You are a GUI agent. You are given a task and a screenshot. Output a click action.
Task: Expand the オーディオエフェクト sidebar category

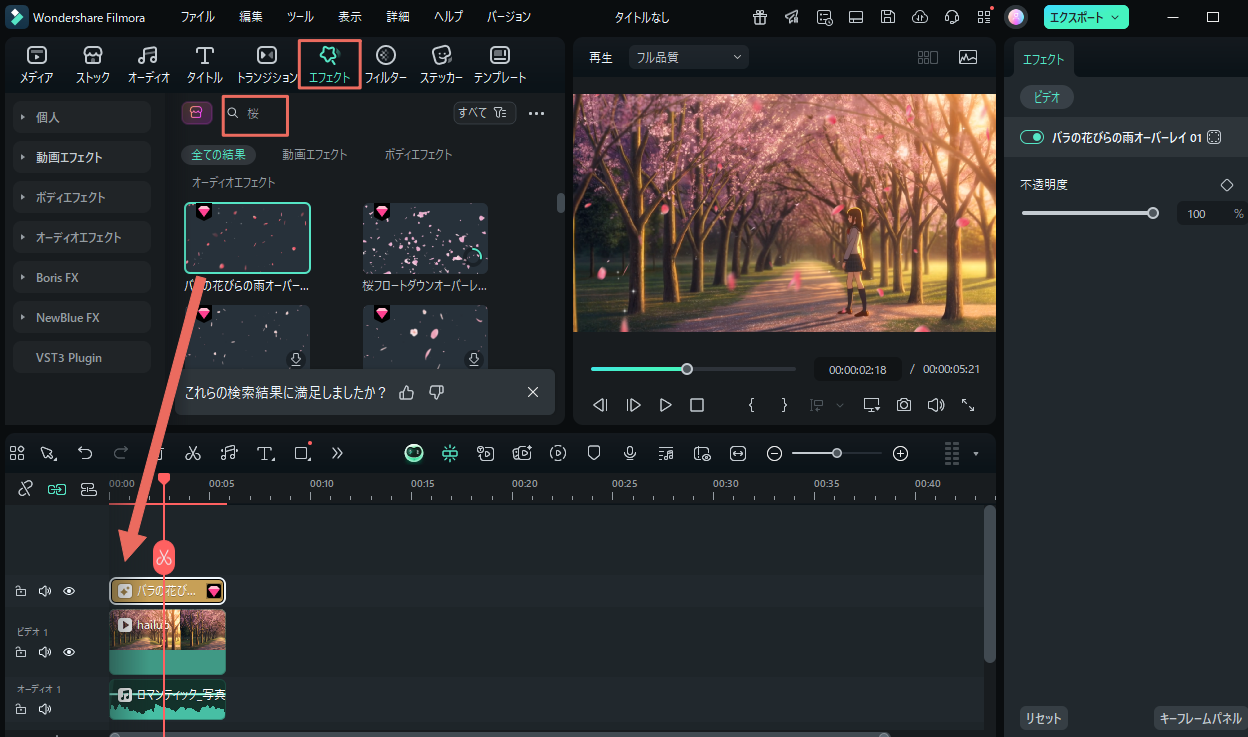click(x=82, y=237)
